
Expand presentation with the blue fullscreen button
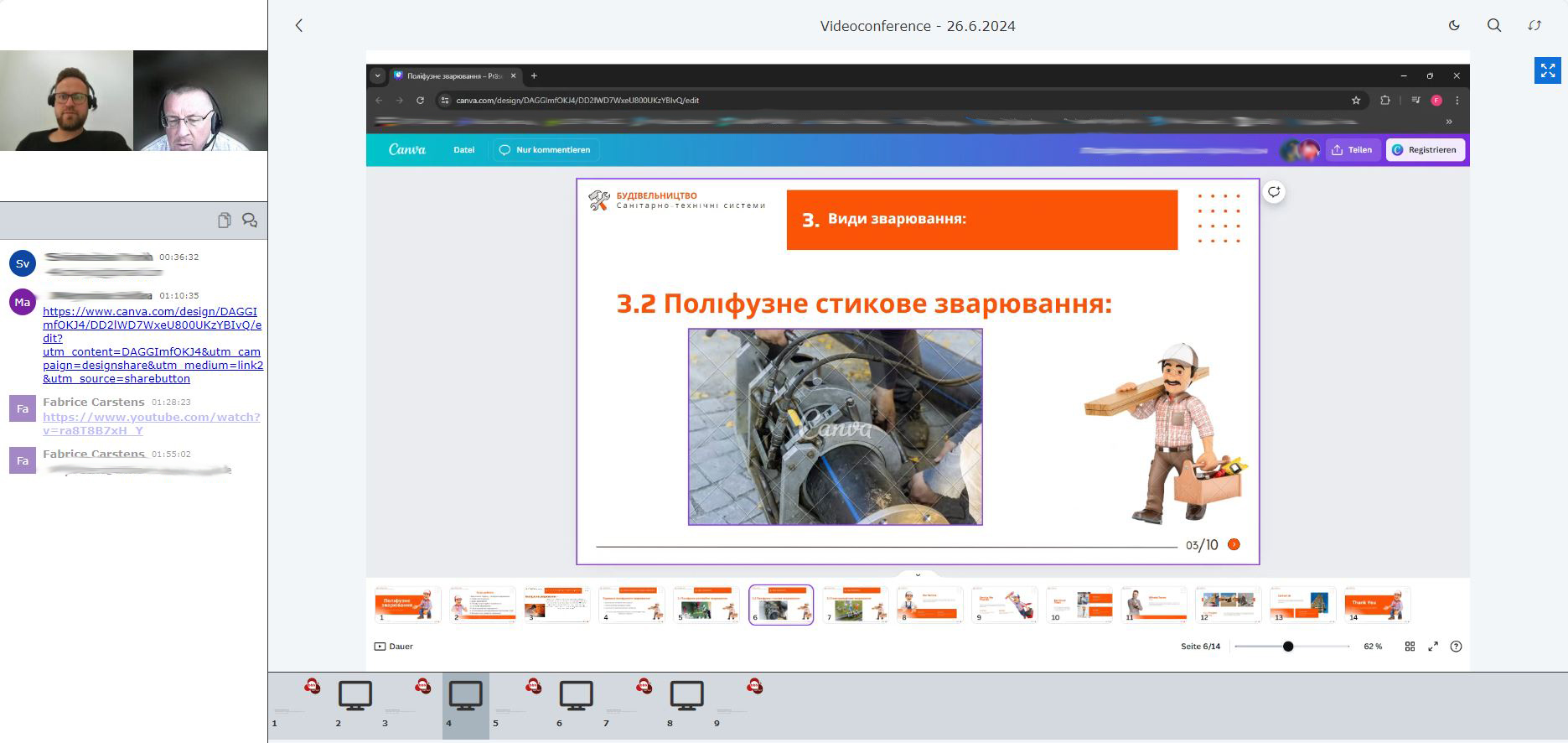click(1547, 70)
